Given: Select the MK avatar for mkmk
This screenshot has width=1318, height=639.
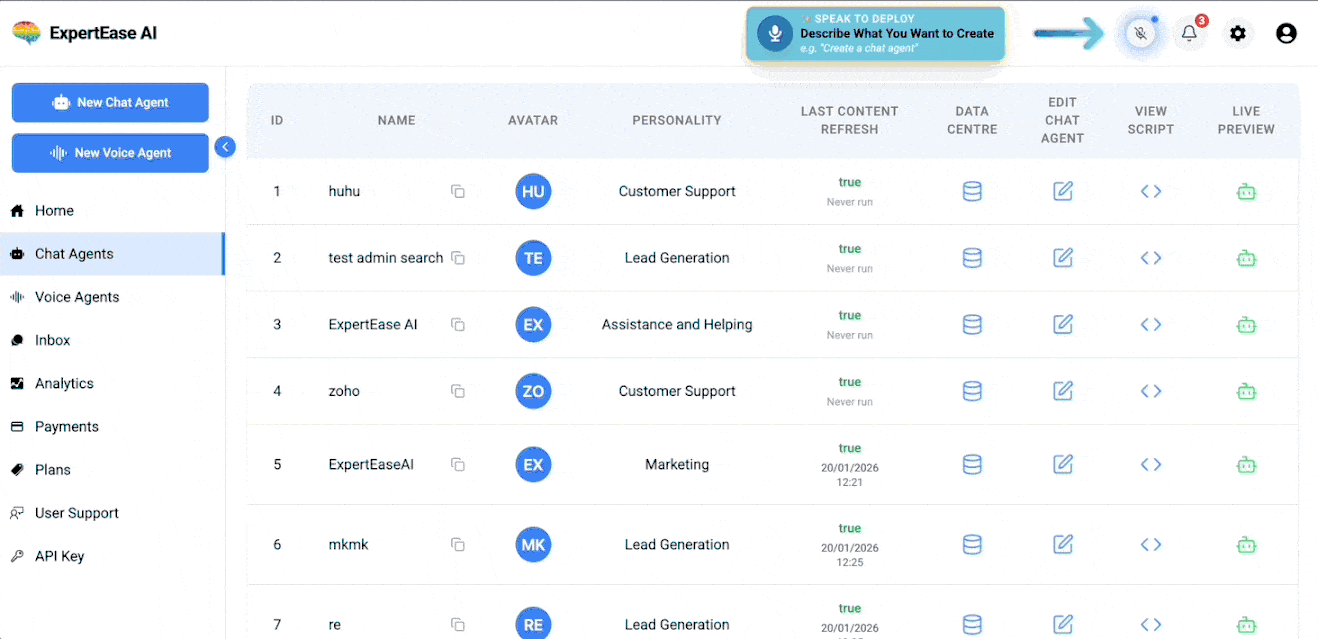Looking at the screenshot, I should (x=533, y=545).
